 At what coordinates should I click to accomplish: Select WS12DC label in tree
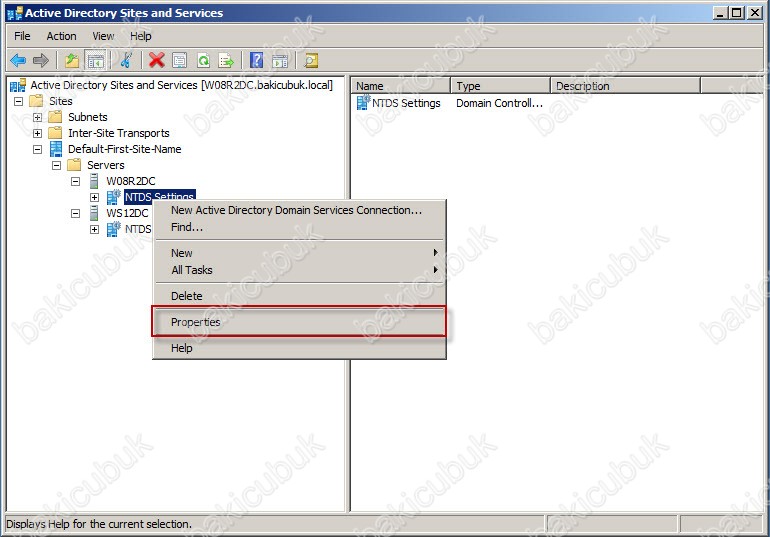(x=127, y=213)
